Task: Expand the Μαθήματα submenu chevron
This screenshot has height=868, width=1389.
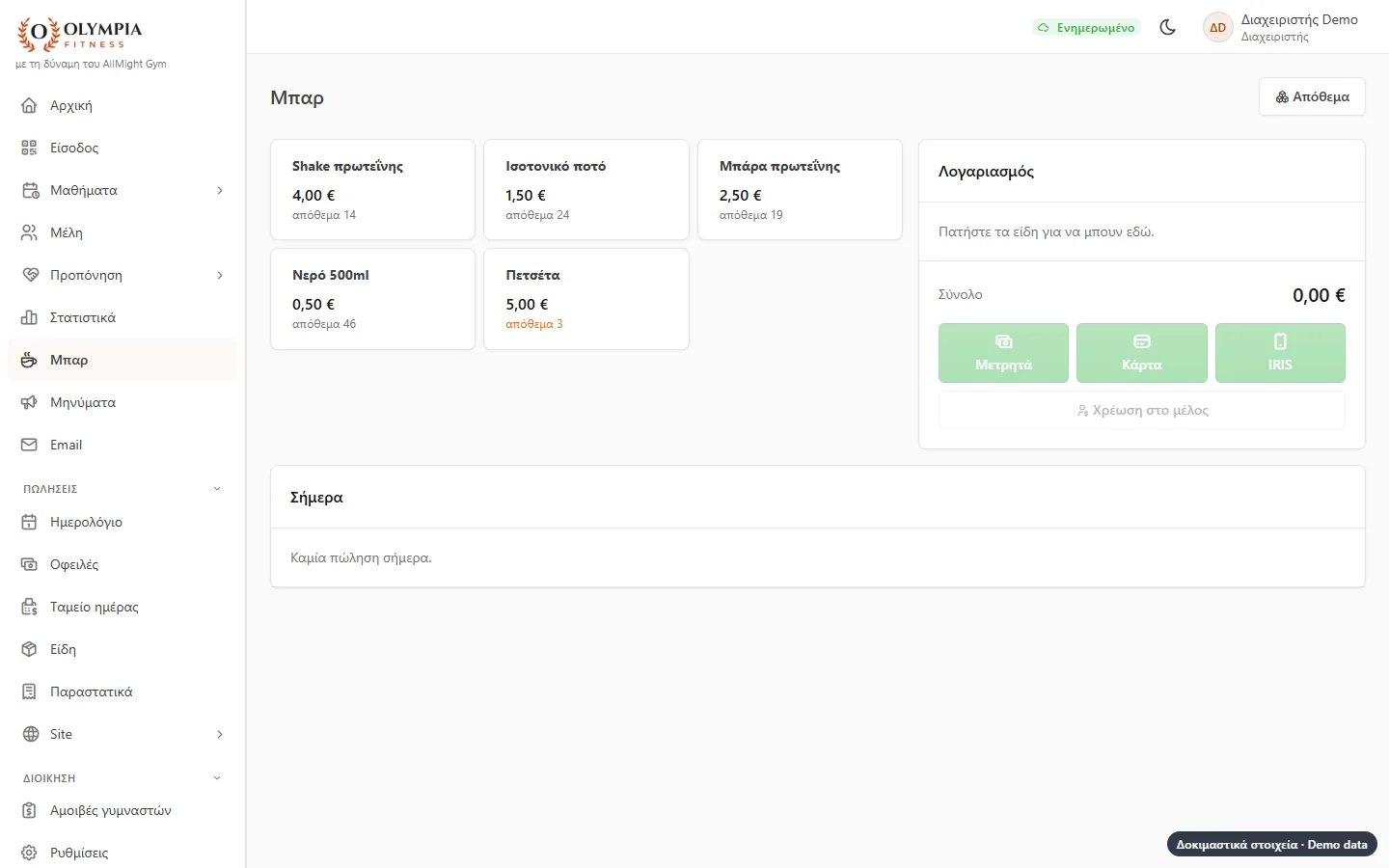Action: coord(220,190)
